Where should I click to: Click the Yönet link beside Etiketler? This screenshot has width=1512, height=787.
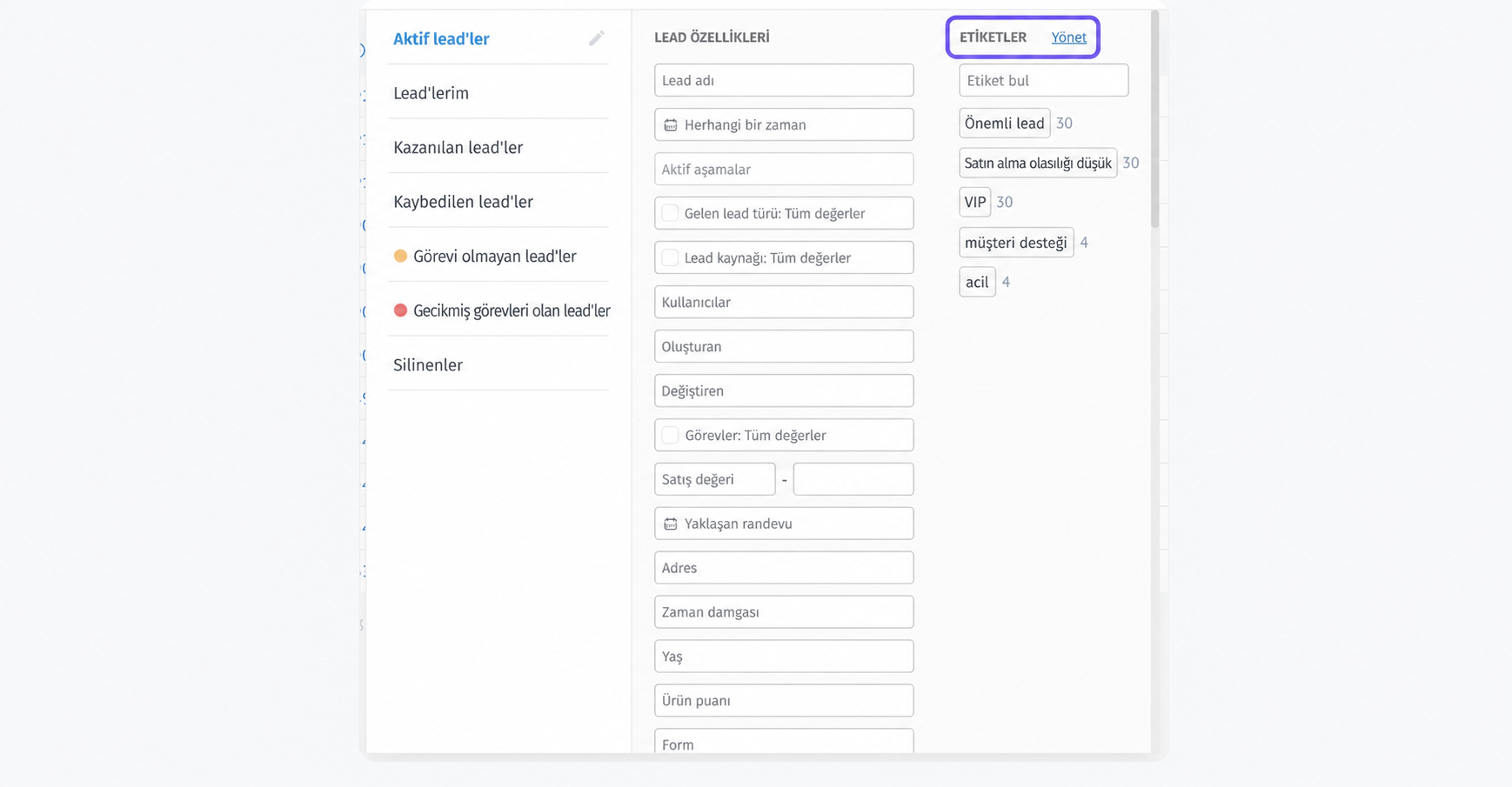[x=1068, y=37]
